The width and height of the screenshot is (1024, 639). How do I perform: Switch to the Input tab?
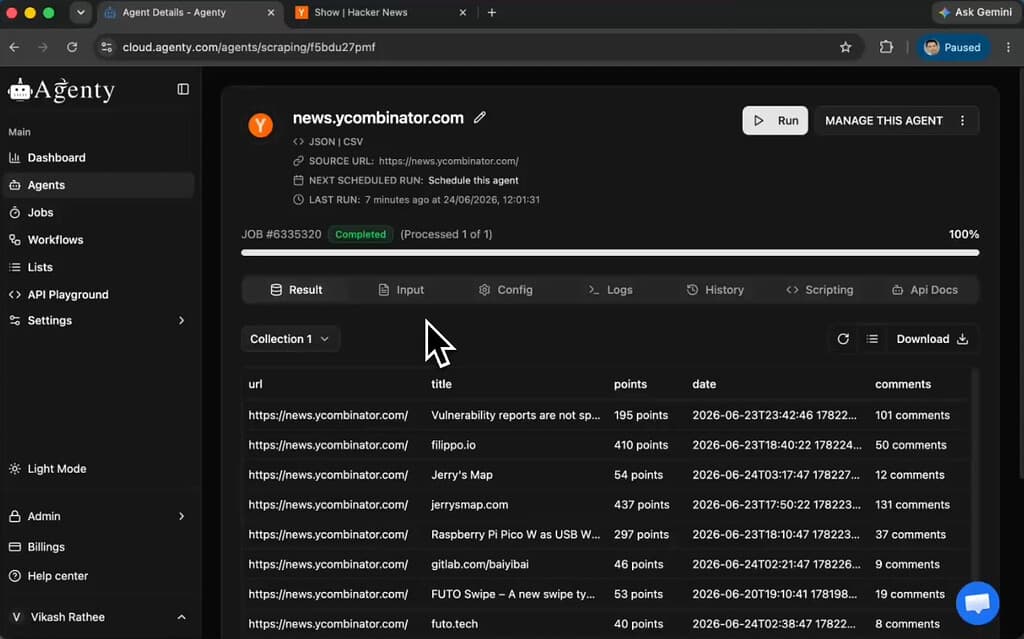click(x=401, y=289)
